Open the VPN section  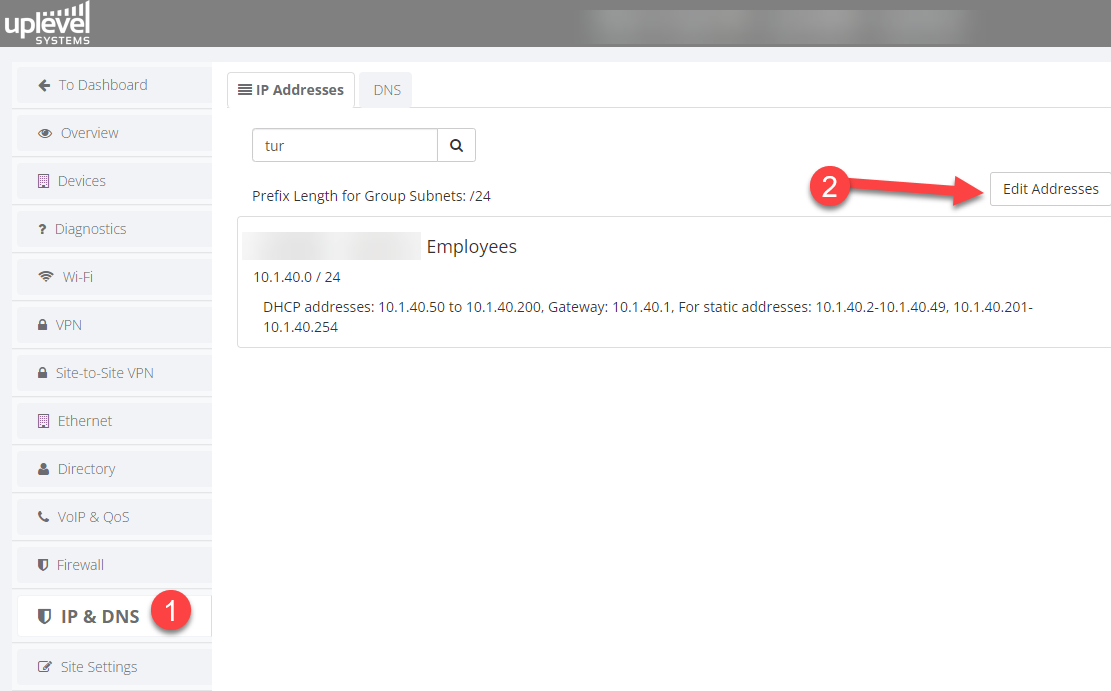click(114, 325)
